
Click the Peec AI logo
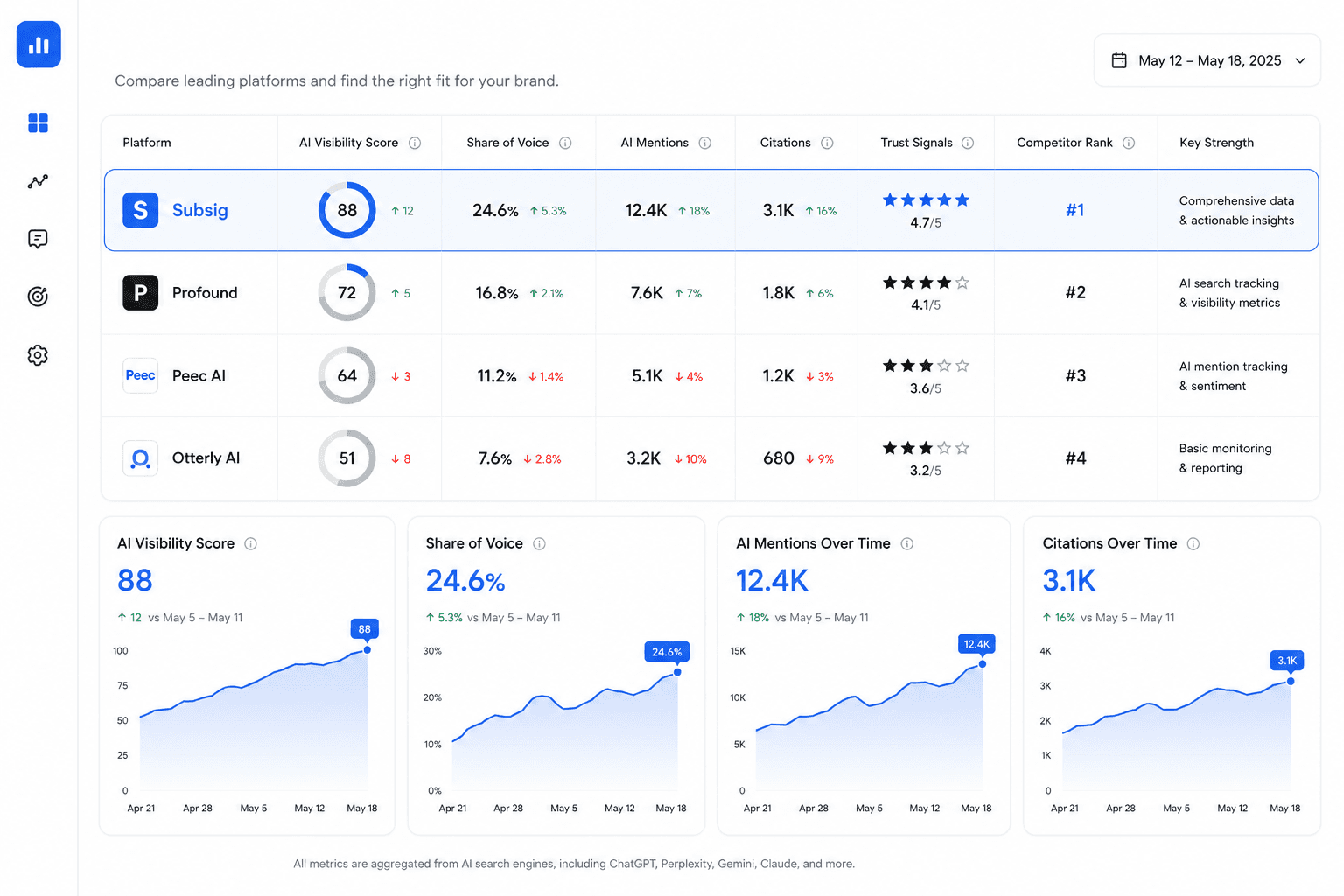(x=140, y=375)
